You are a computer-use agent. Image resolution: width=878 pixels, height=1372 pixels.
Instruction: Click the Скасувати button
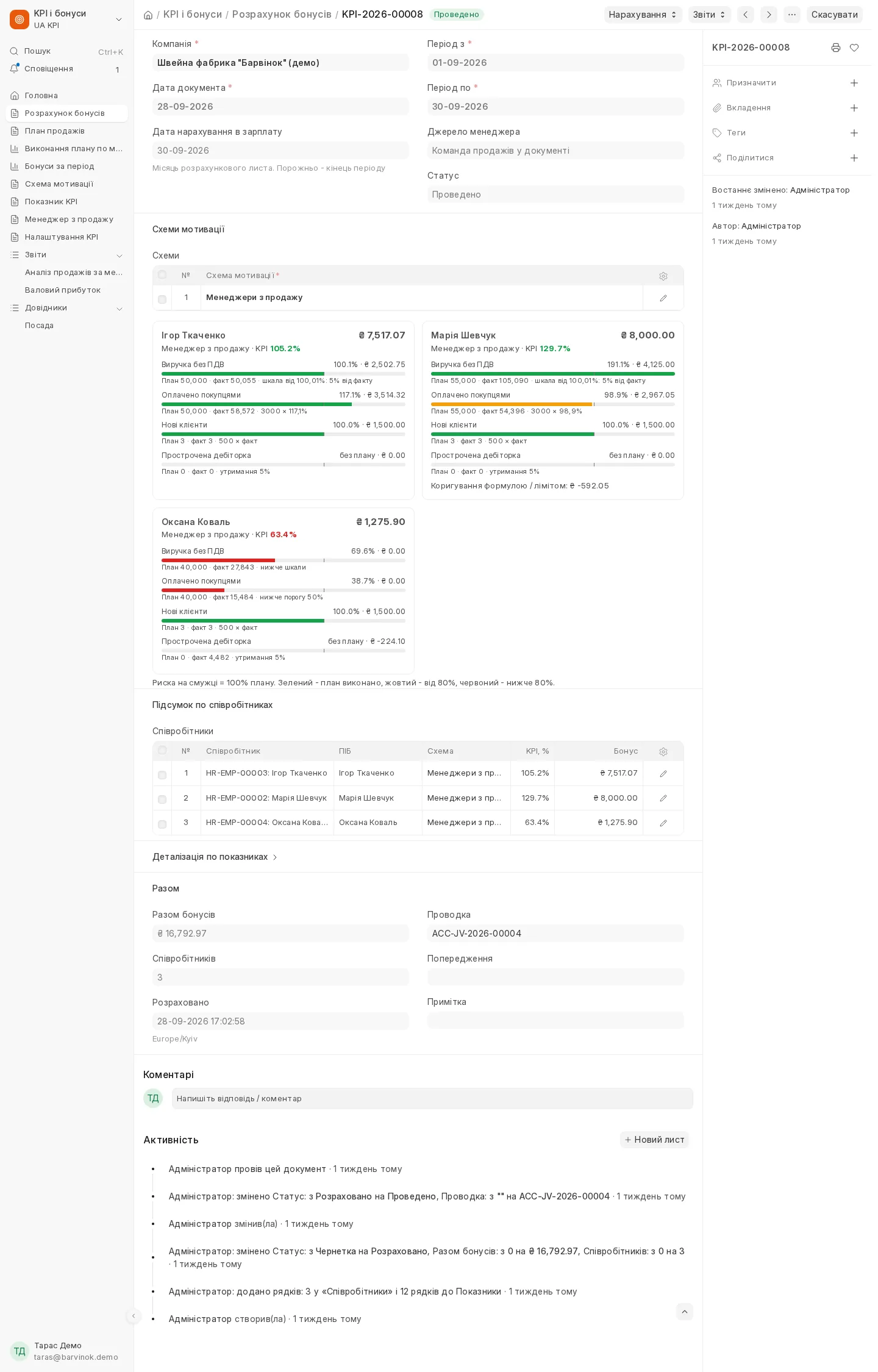point(834,15)
